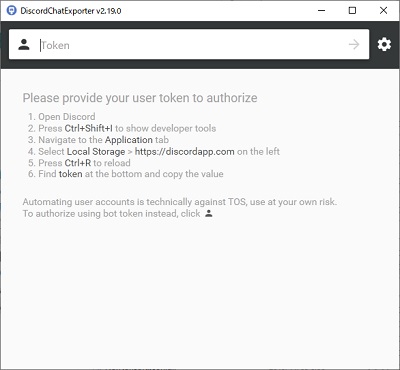Maximize the DiscordChatExporter window

coord(352,10)
